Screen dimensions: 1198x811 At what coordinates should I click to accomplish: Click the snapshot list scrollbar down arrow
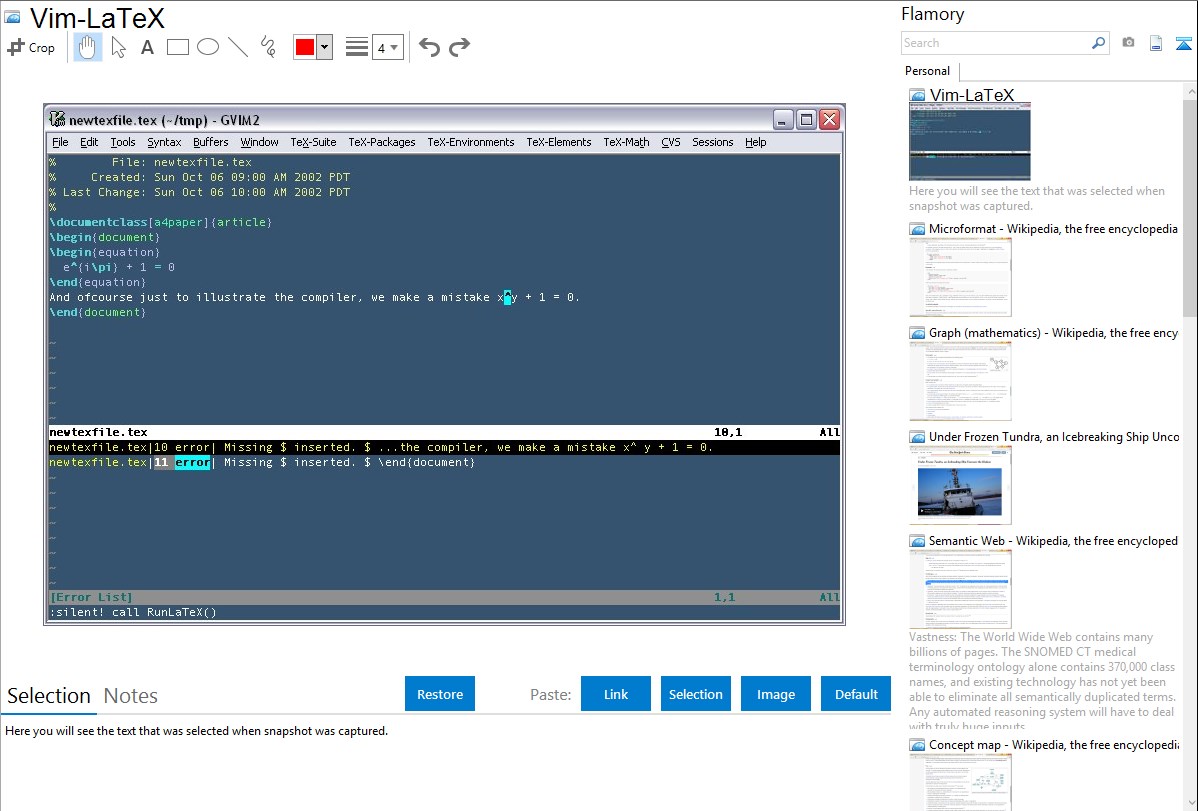pos(1191,803)
